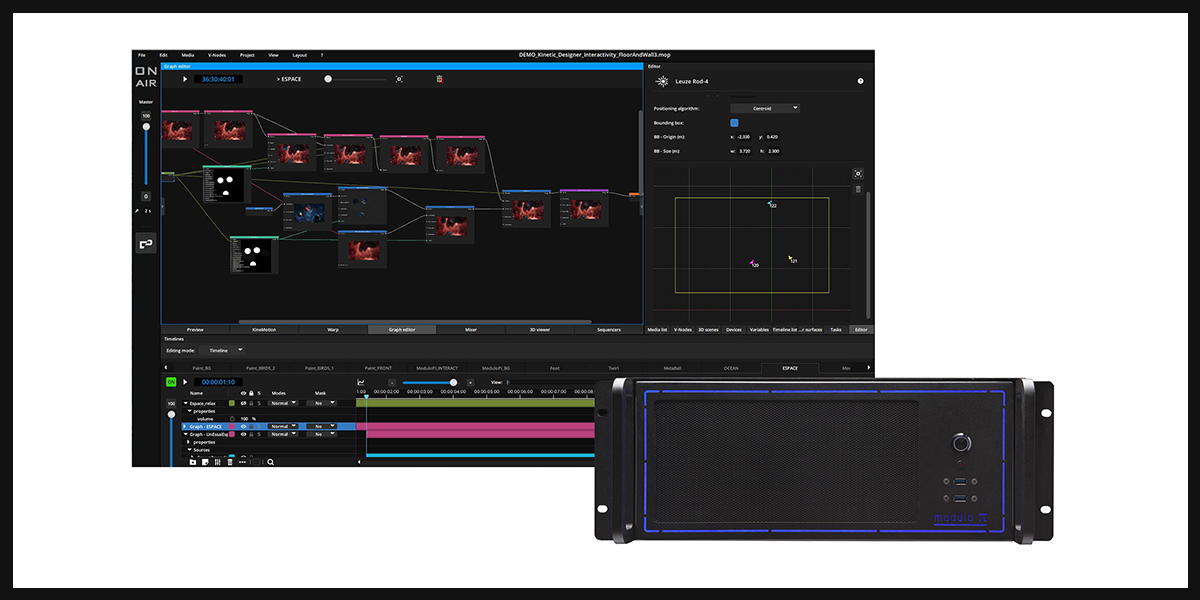The image size is (1200, 600).
Task: Click the link icon below ON AIR panel
Action: tap(146, 243)
